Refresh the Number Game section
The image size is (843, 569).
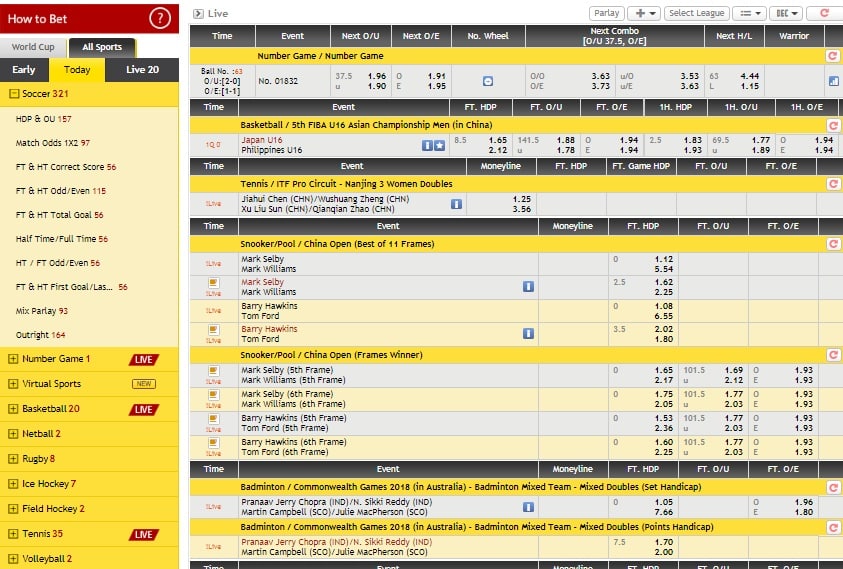[x=832, y=56]
